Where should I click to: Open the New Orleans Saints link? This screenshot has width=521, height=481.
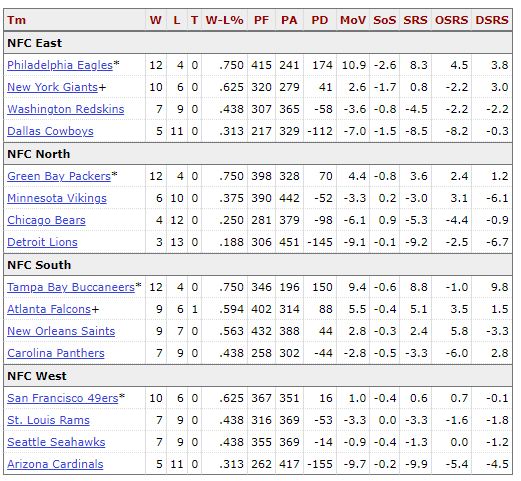[x=61, y=331]
